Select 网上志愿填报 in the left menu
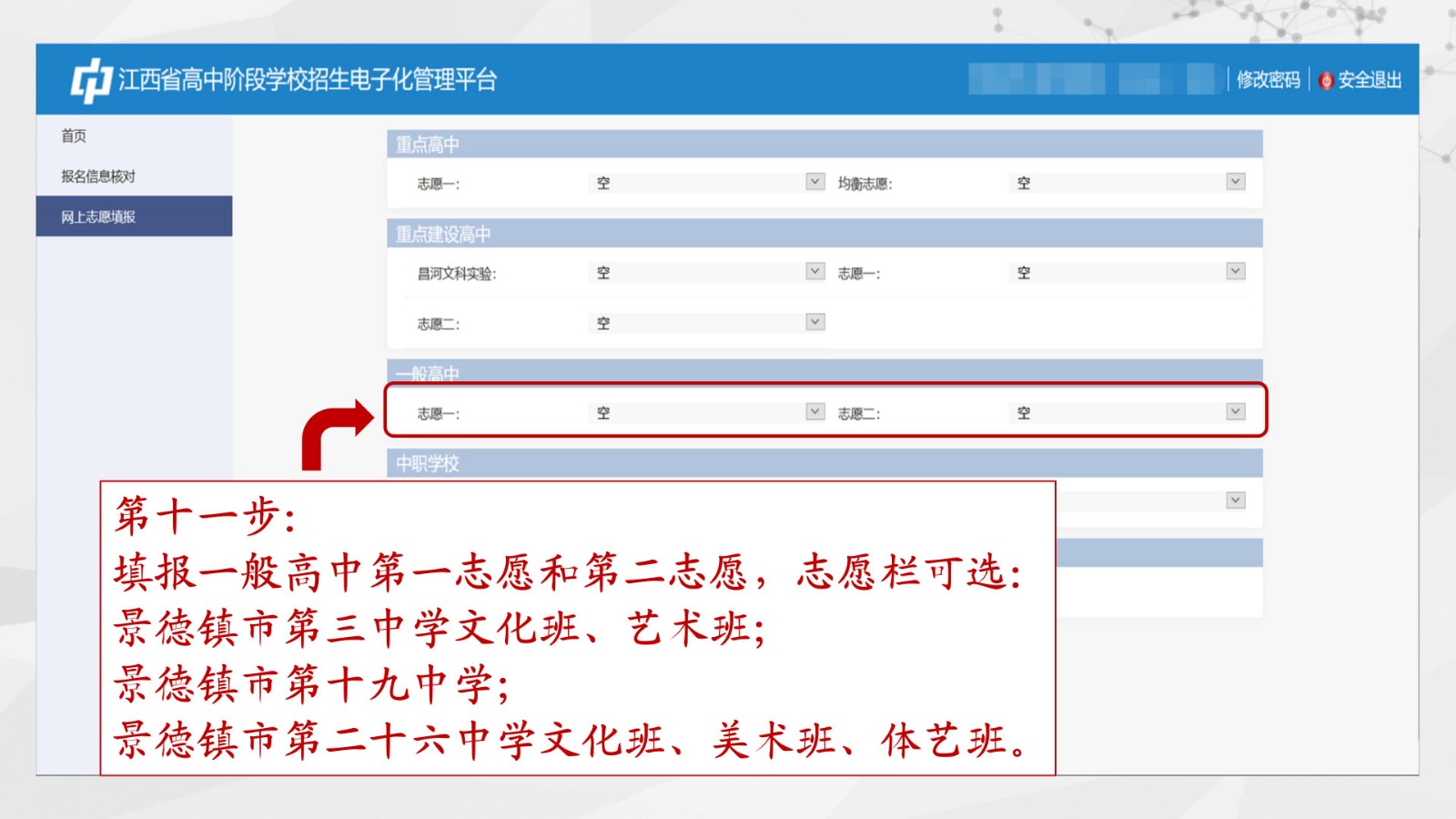 pyautogui.click(x=98, y=217)
